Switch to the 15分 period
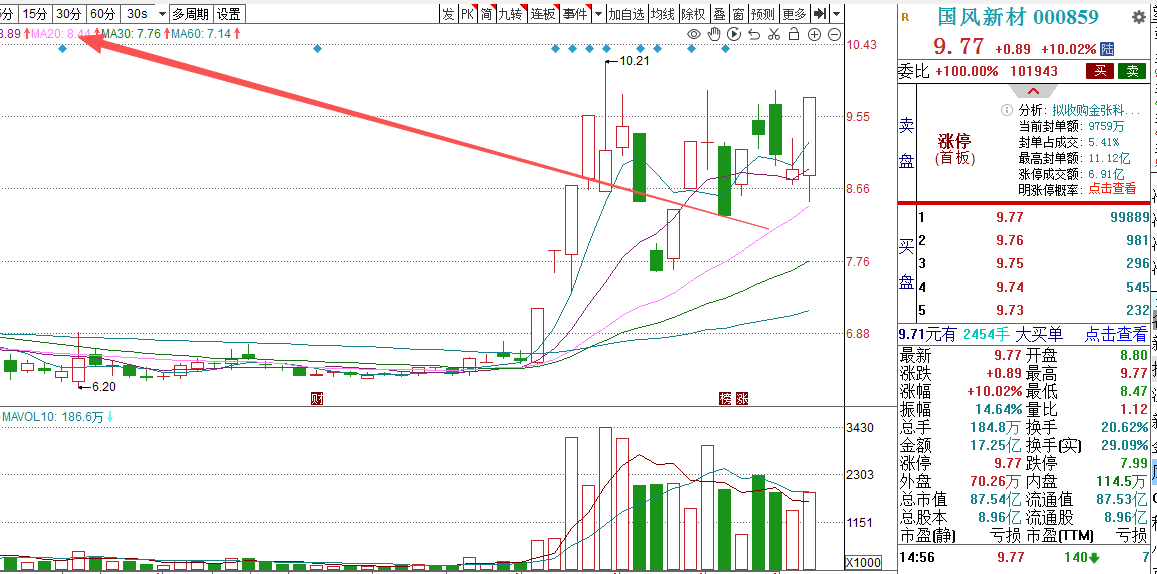The width and height of the screenshot is (1157, 574). (35, 14)
